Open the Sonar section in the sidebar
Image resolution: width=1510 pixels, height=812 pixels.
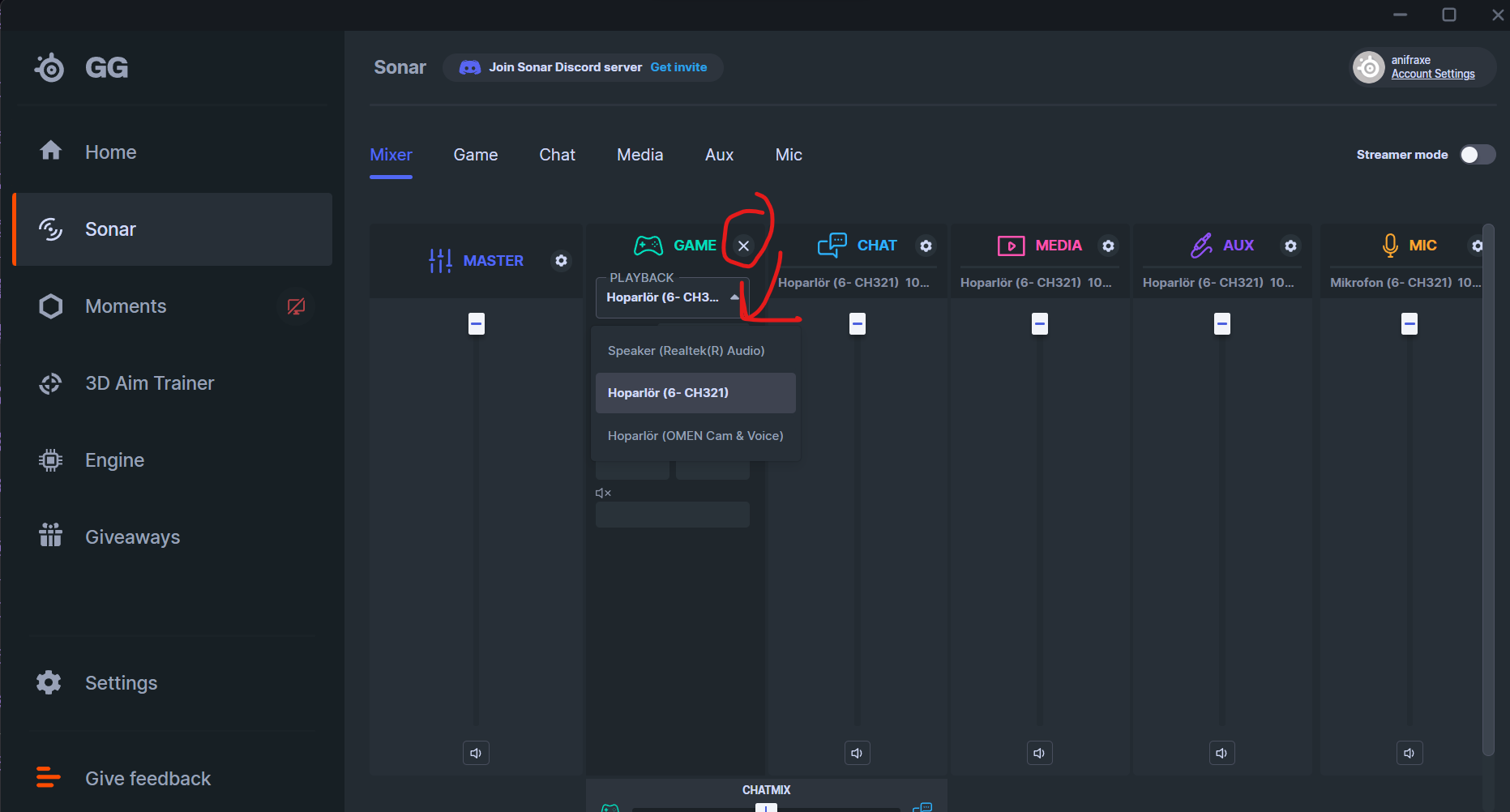coord(172,229)
